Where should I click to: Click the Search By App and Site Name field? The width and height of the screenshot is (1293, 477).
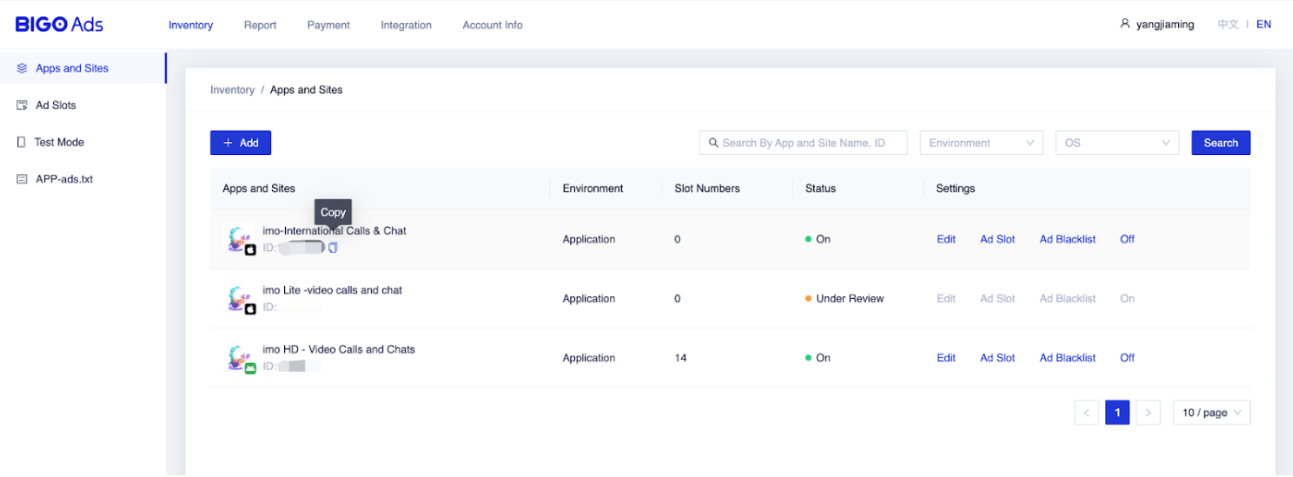pos(803,143)
